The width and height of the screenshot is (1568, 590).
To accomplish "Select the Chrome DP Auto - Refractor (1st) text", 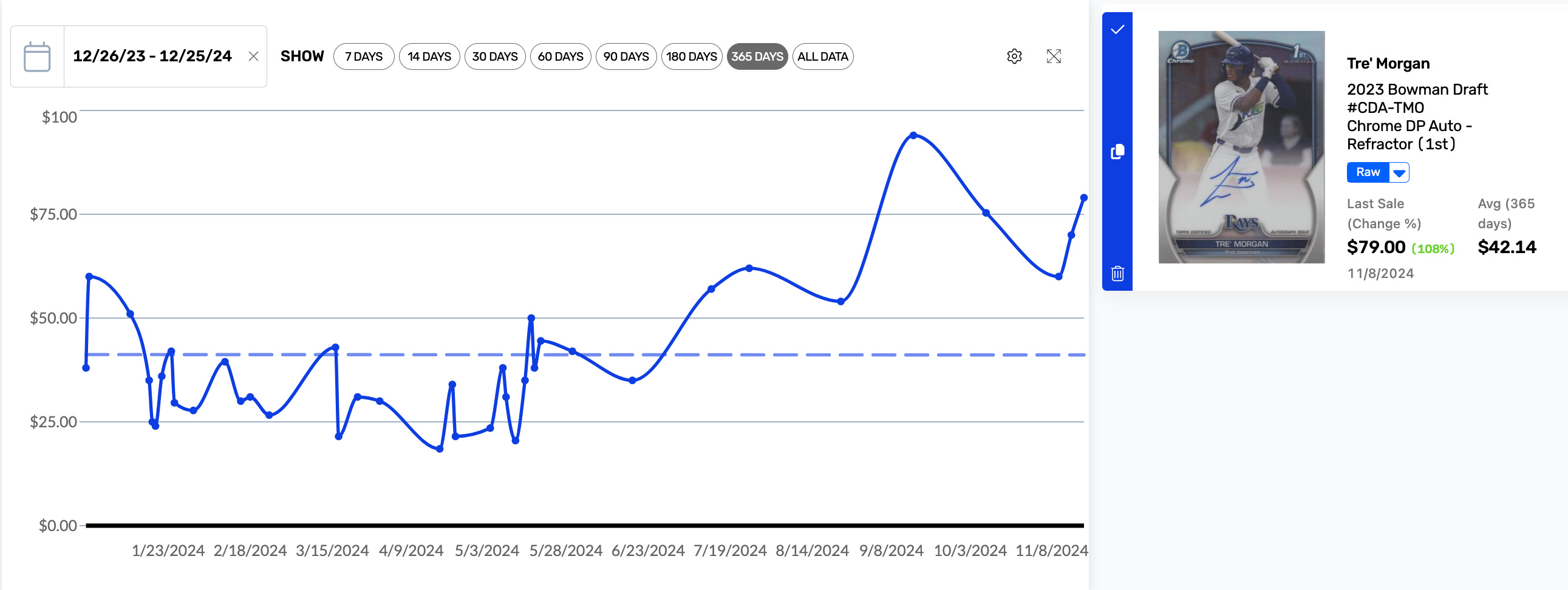I will click(1409, 135).
